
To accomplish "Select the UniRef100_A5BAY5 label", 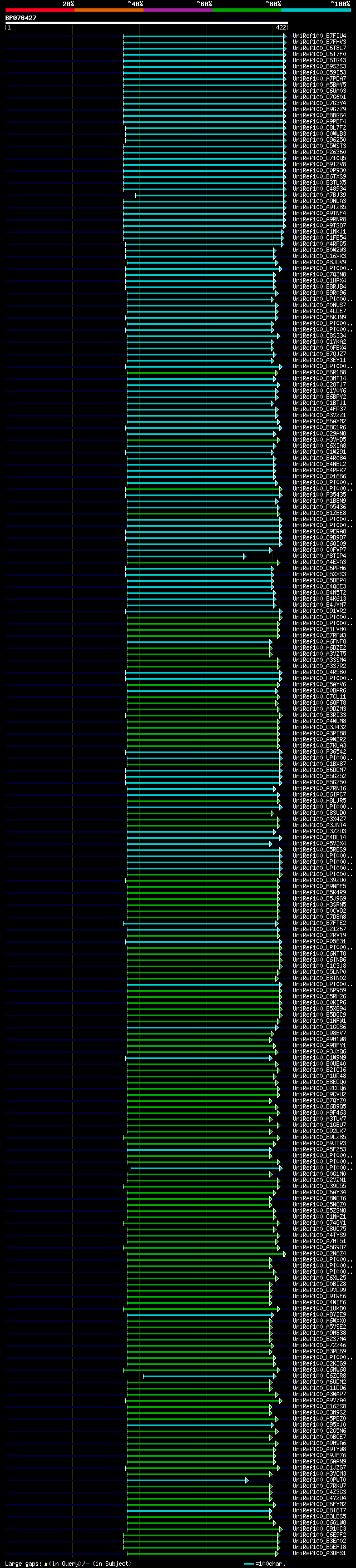I will pos(319,85).
